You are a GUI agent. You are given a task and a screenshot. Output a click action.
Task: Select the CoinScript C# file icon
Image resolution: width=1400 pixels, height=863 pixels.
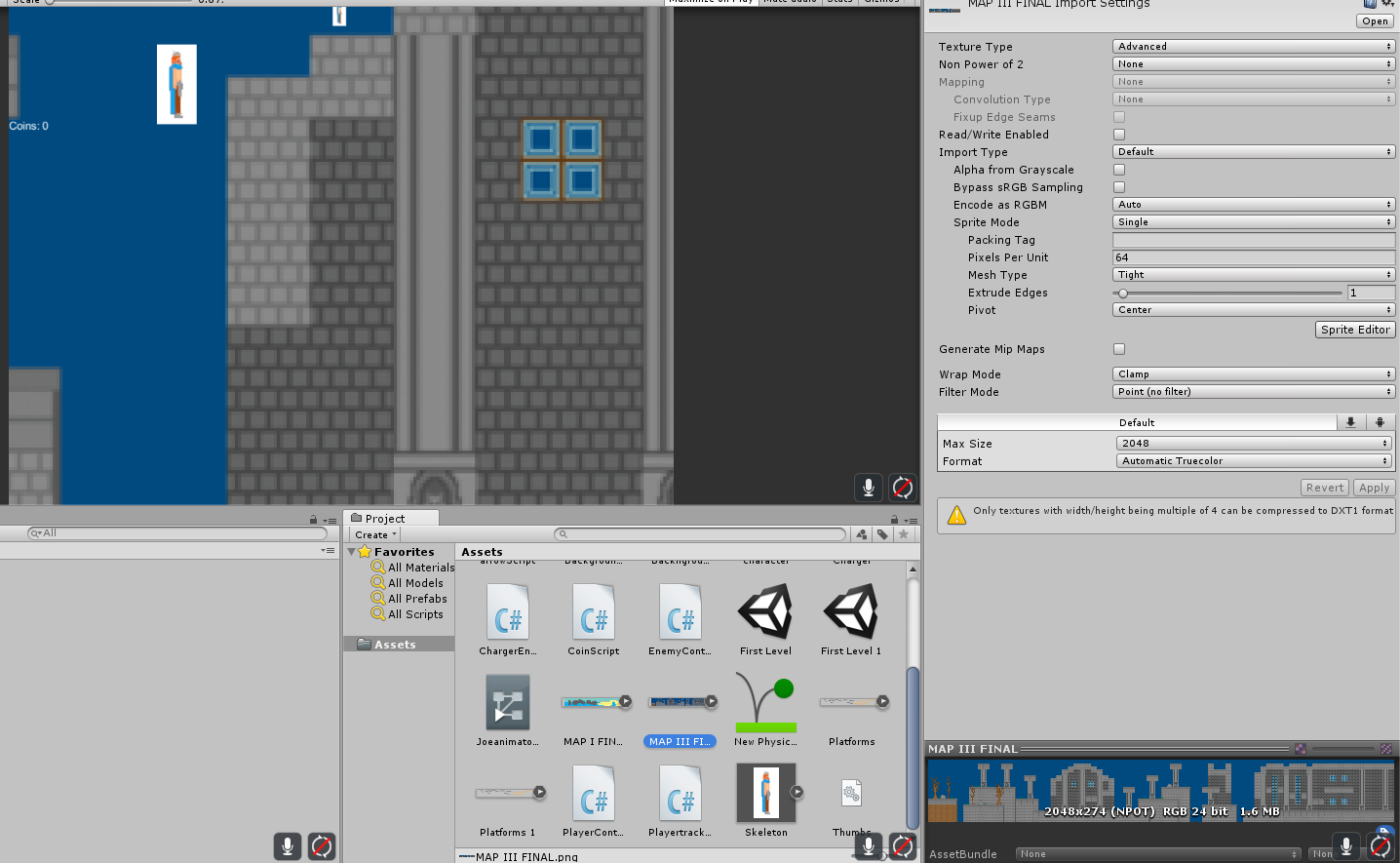(594, 612)
